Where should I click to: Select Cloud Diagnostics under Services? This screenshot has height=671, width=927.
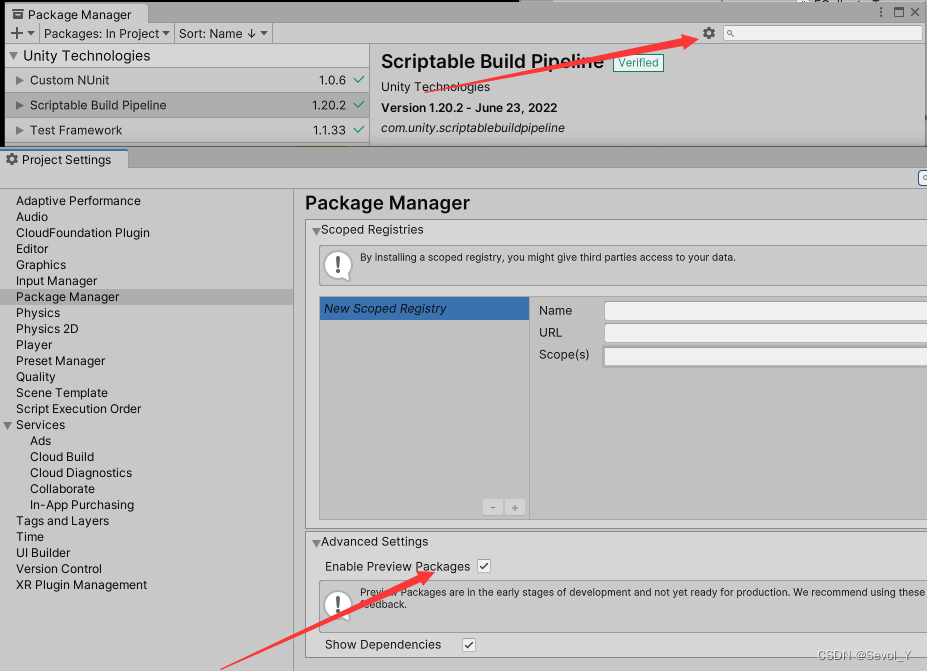(x=81, y=473)
